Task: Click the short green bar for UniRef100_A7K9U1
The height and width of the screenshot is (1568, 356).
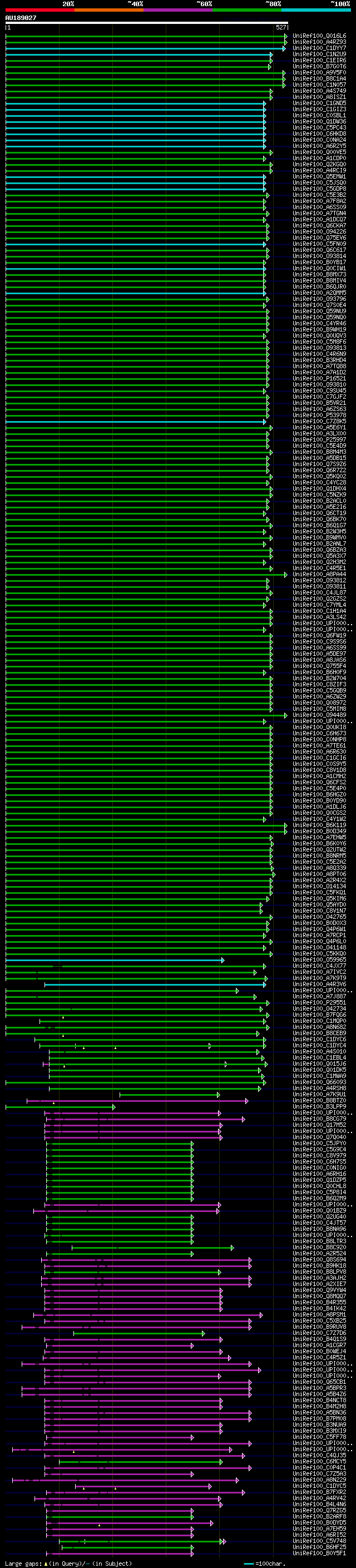Action: click(x=169, y=1095)
